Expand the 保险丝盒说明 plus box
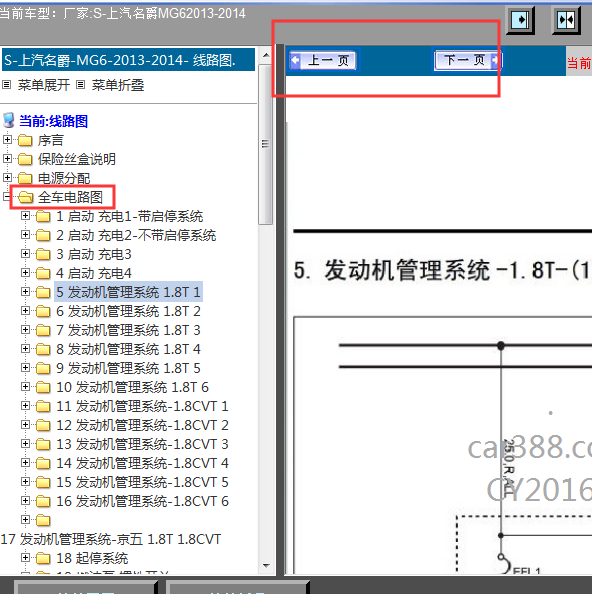The width and height of the screenshot is (592, 594). coord(7,159)
